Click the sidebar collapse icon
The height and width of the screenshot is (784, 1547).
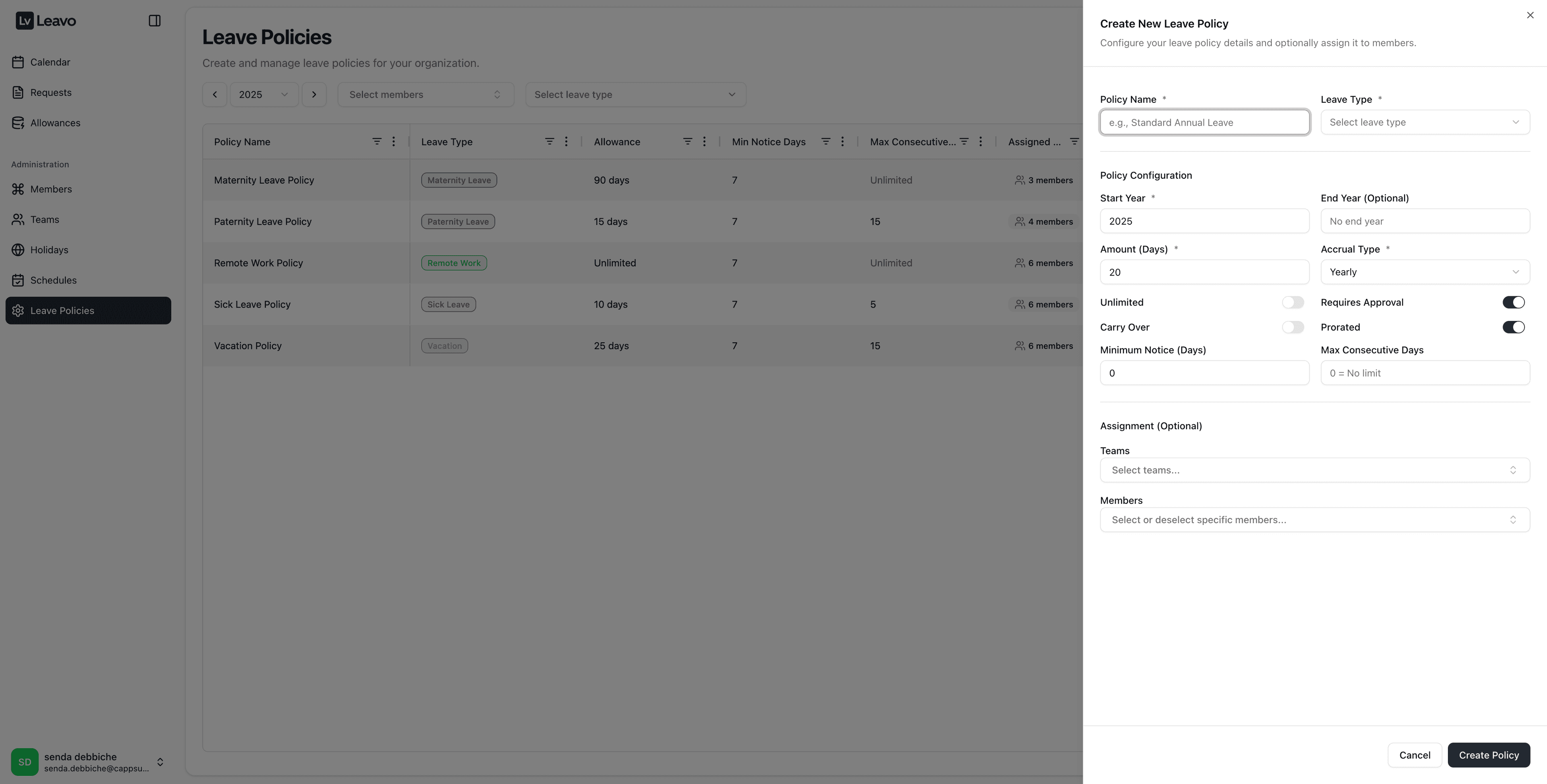click(x=154, y=21)
